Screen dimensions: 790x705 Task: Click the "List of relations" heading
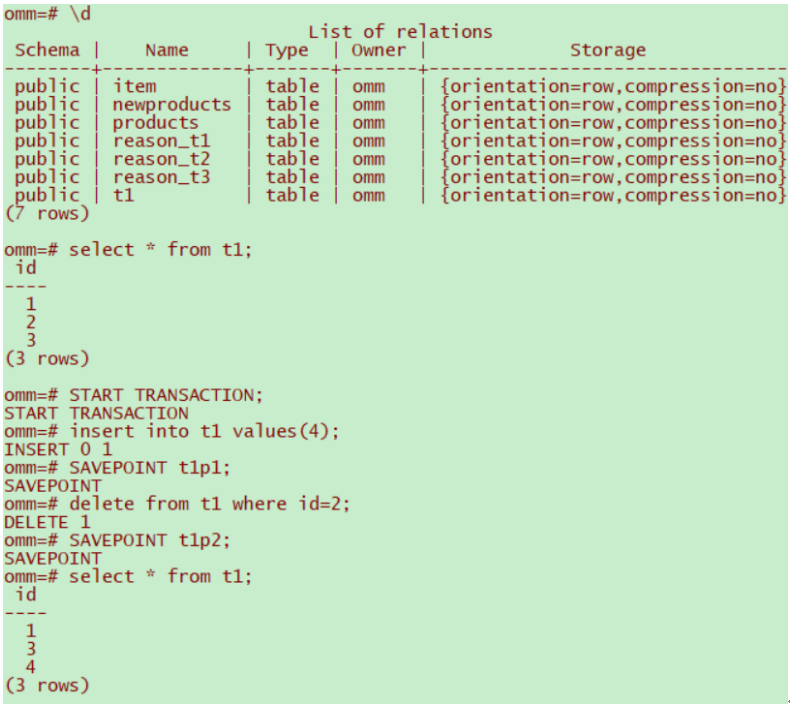pyautogui.click(x=400, y=31)
